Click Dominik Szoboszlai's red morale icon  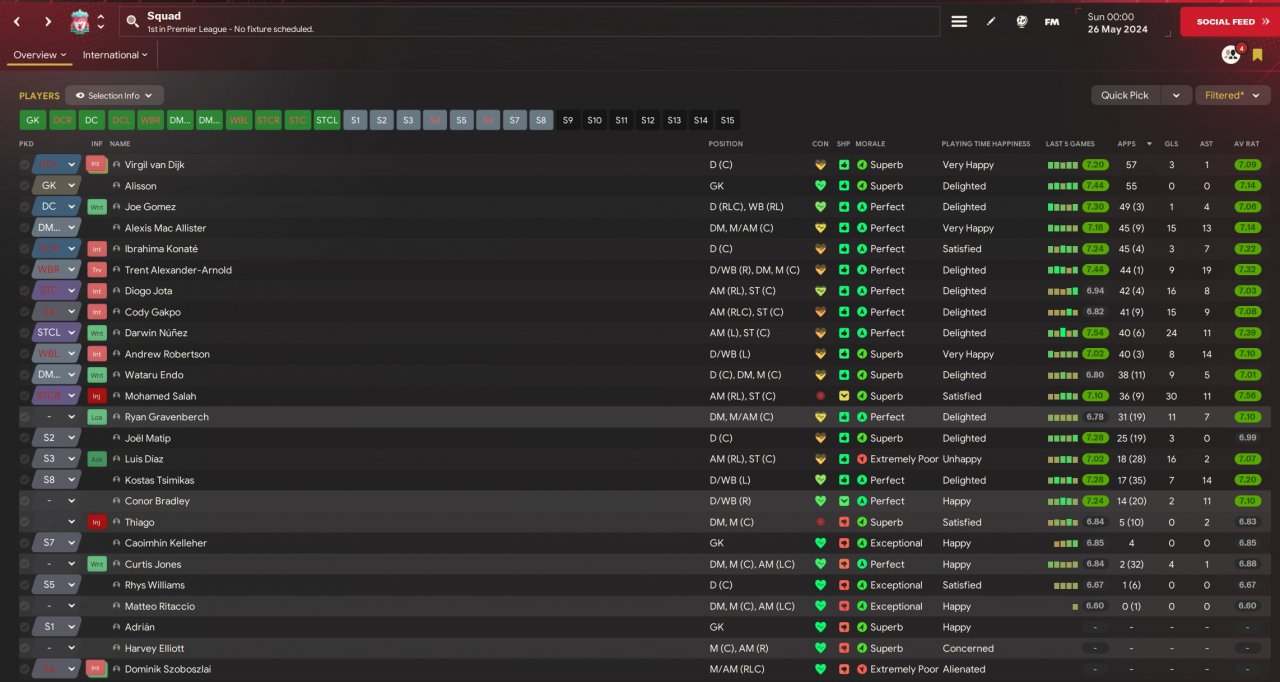pyautogui.click(x=862, y=669)
